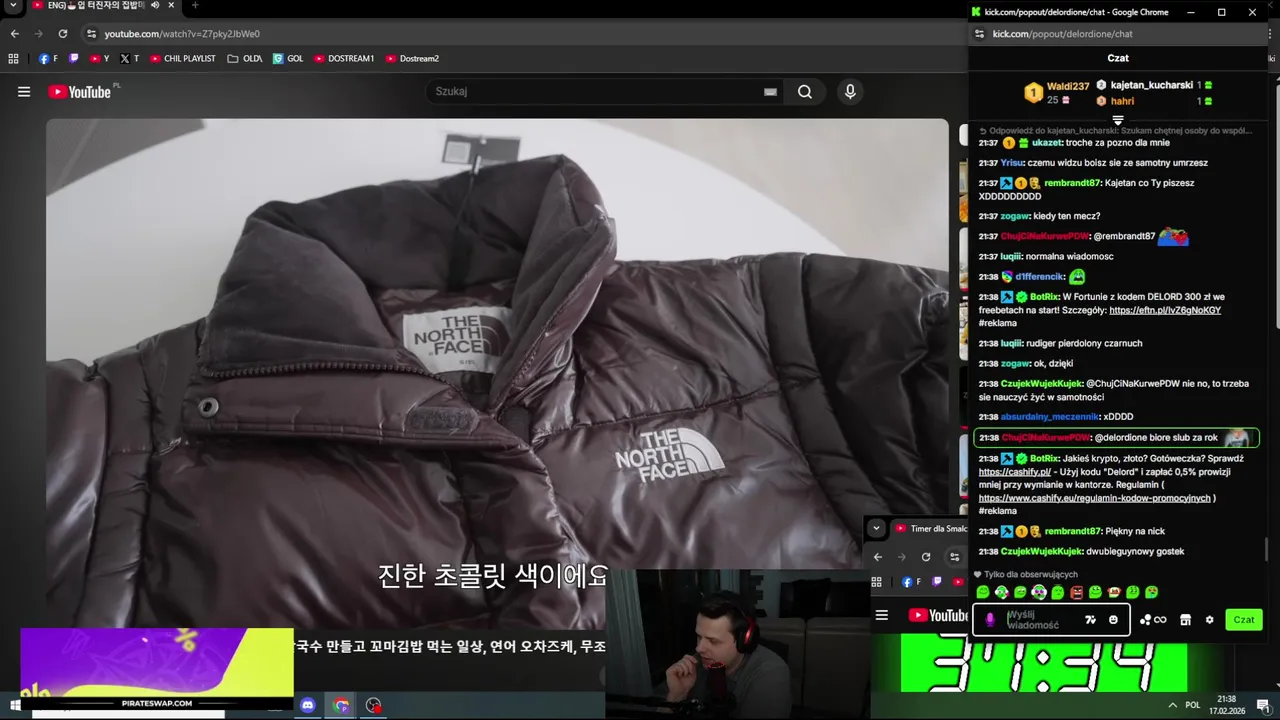Click the youtube.com address bar
Viewport: 1280px width, 720px height.
(x=181, y=34)
